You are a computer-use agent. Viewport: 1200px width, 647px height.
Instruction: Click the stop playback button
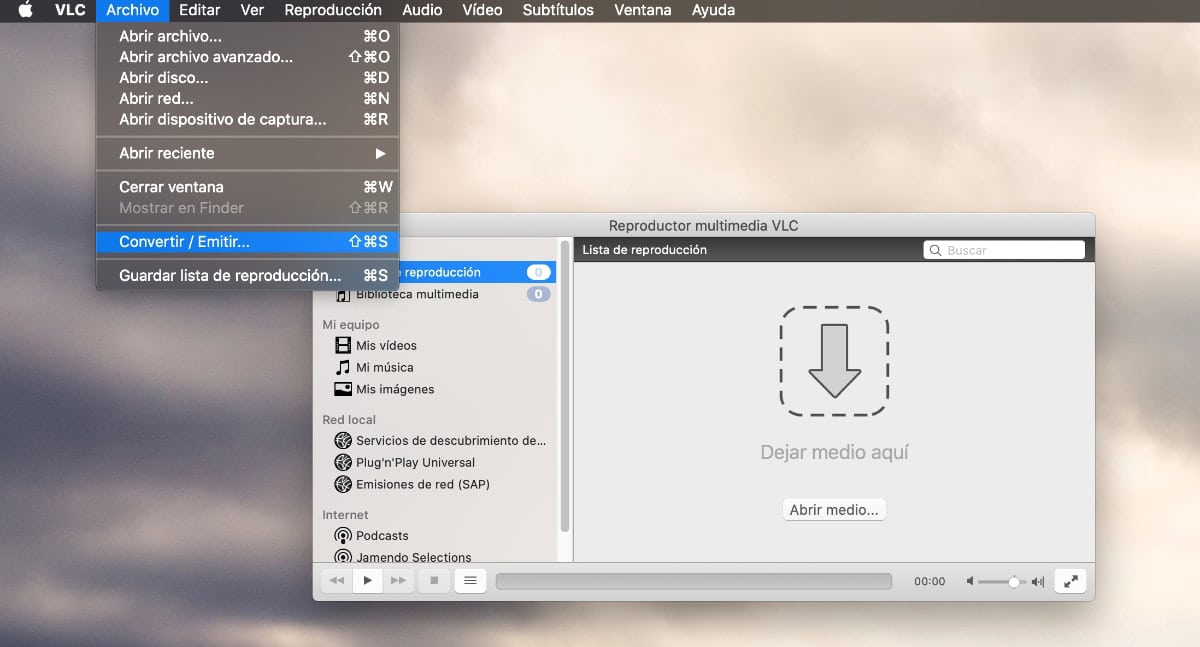click(x=434, y=580)
